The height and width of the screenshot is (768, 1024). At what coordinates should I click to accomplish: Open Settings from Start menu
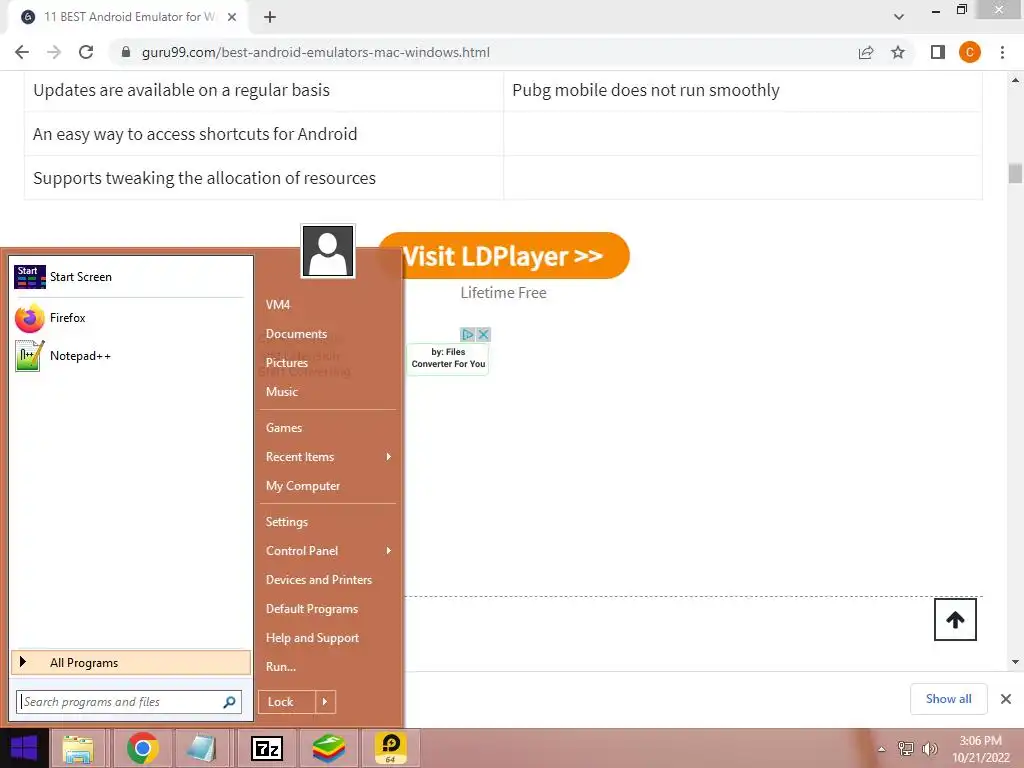tap(287, 522)
